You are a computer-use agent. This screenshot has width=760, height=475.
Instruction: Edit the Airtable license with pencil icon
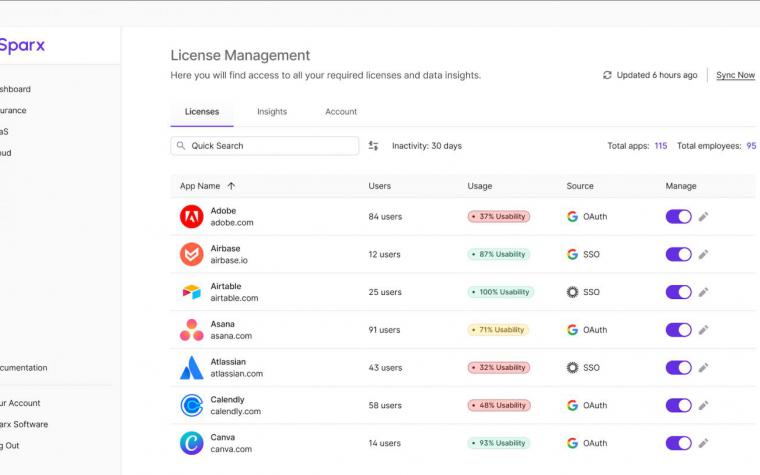(703, 292)
